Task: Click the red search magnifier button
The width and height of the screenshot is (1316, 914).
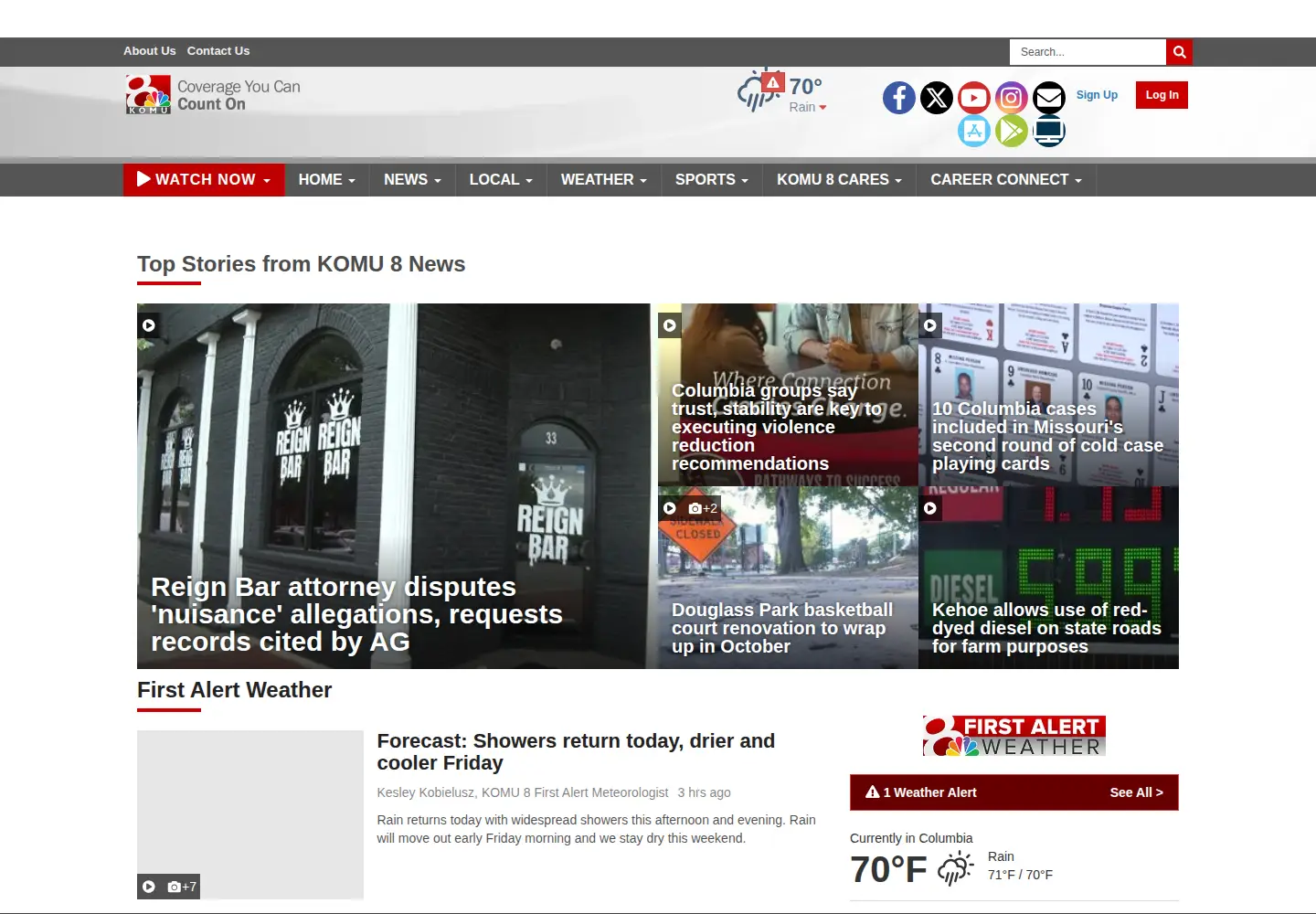Action: point(1179,52)
